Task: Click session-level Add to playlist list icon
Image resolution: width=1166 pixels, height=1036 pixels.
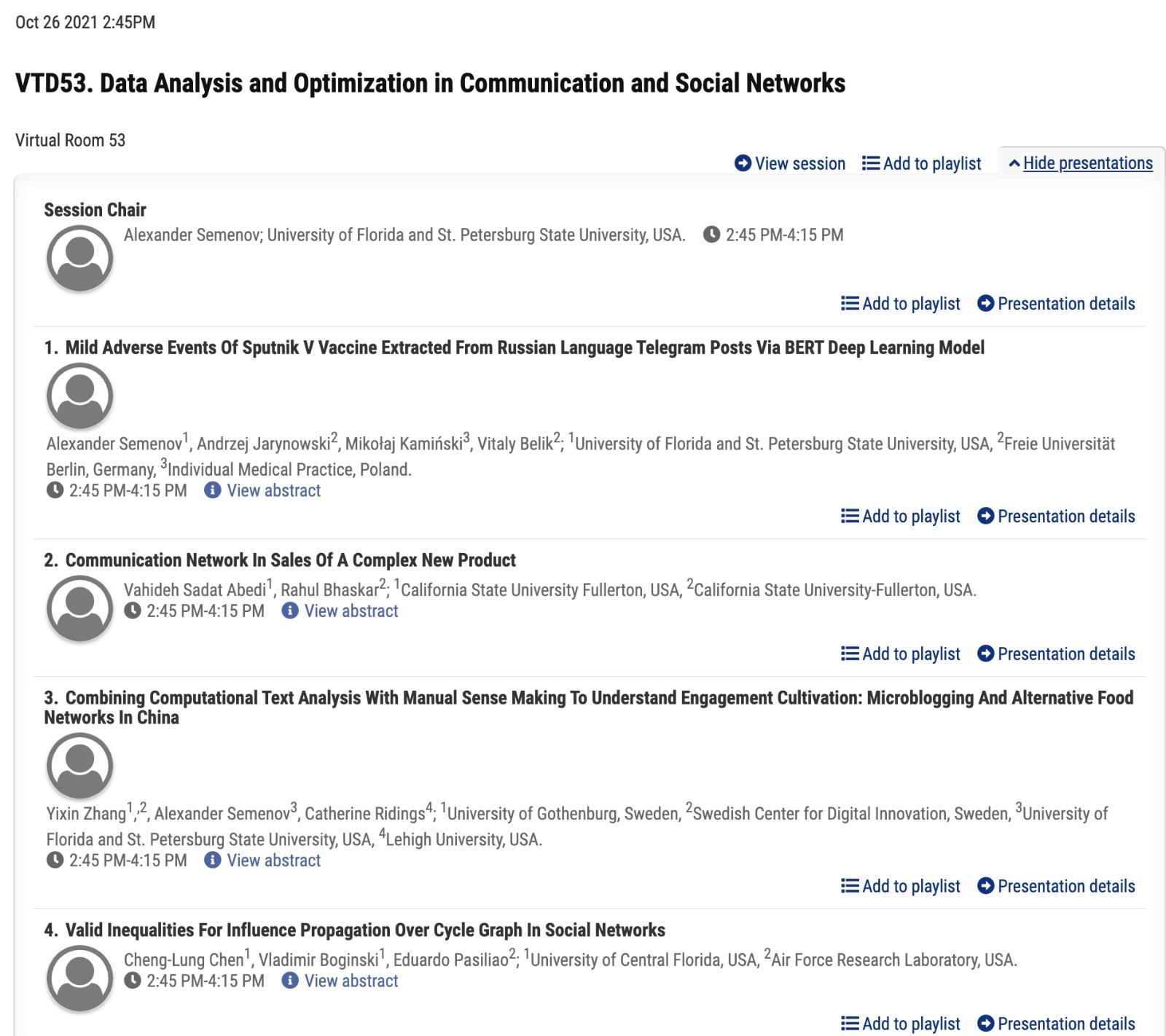Action: [871, 163]
